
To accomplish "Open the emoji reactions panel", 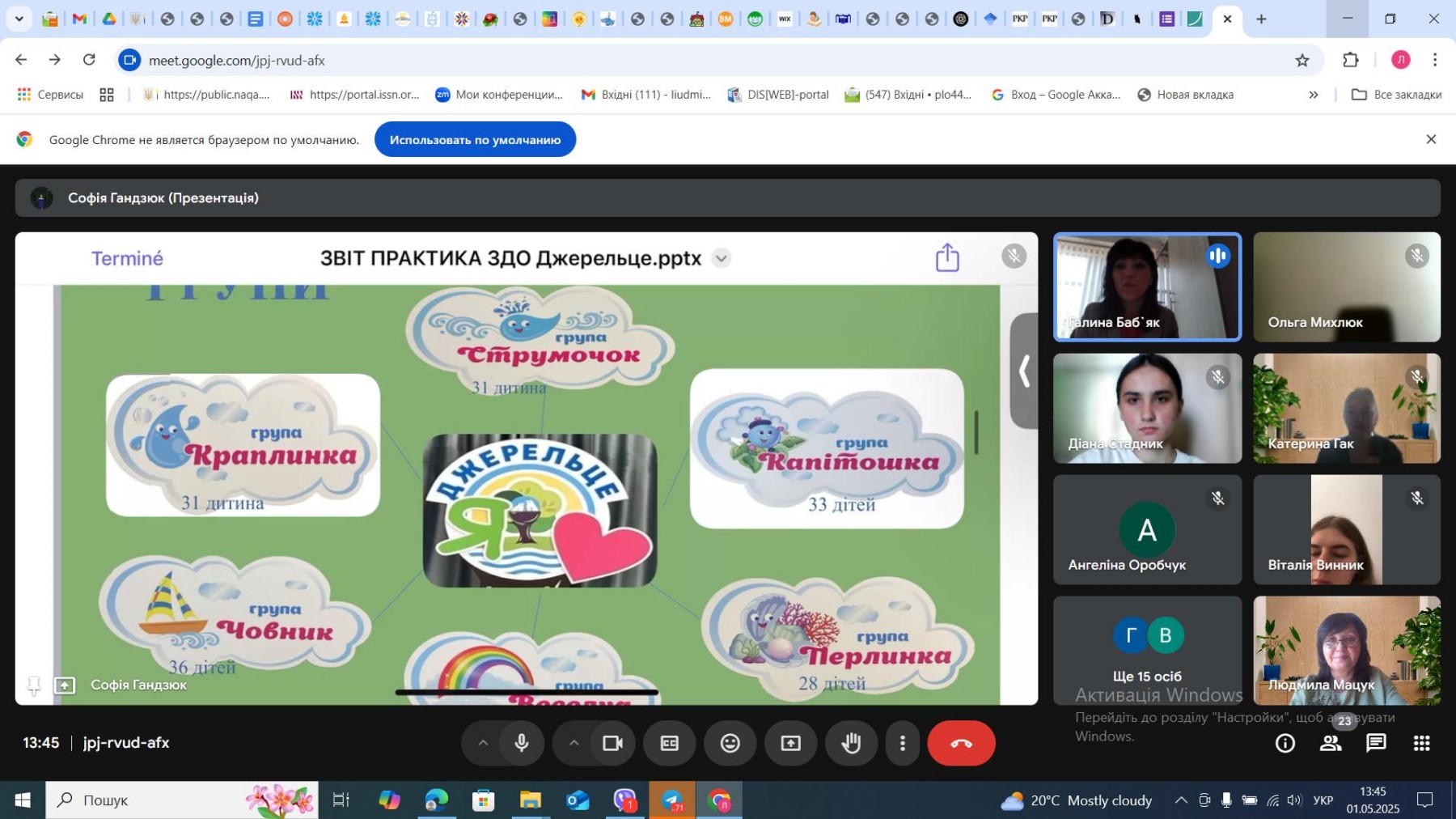I will click(x=730, y=743).
